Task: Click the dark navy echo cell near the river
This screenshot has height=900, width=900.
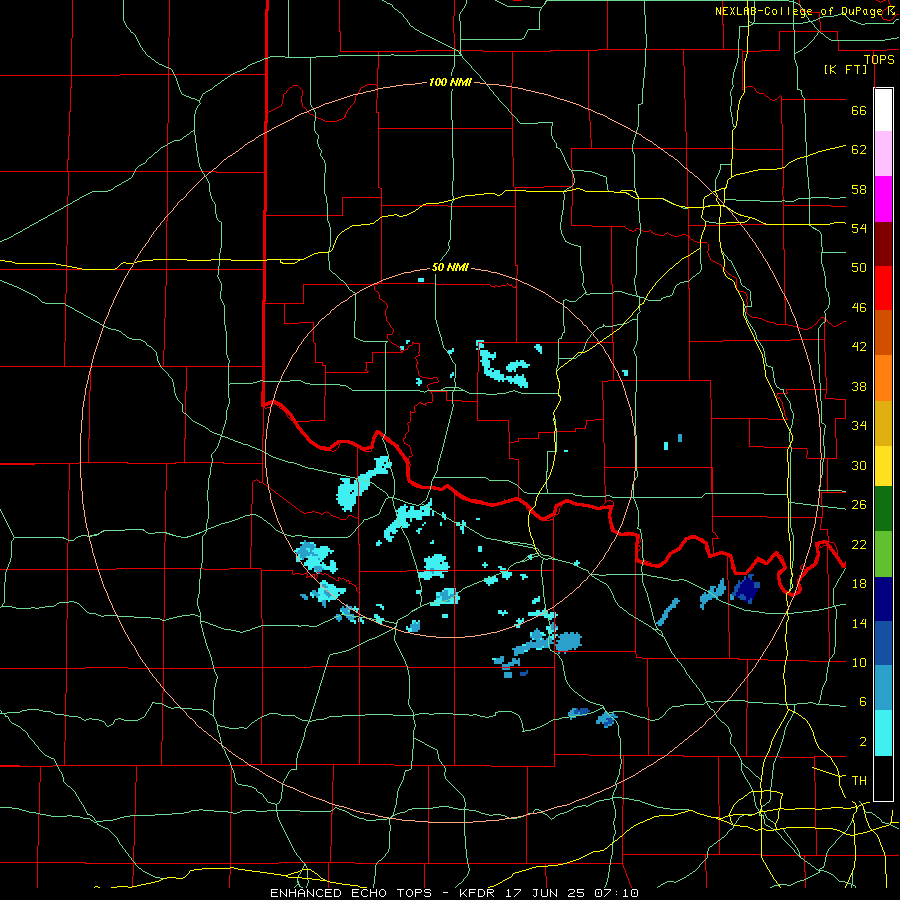Action: (x=746, y=588)
